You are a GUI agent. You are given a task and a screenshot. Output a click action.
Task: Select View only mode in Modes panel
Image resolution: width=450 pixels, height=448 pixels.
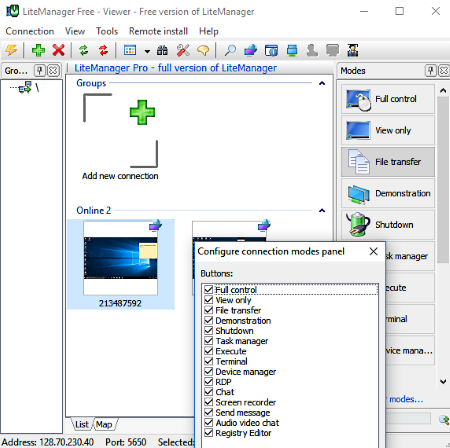click(388, 130)
